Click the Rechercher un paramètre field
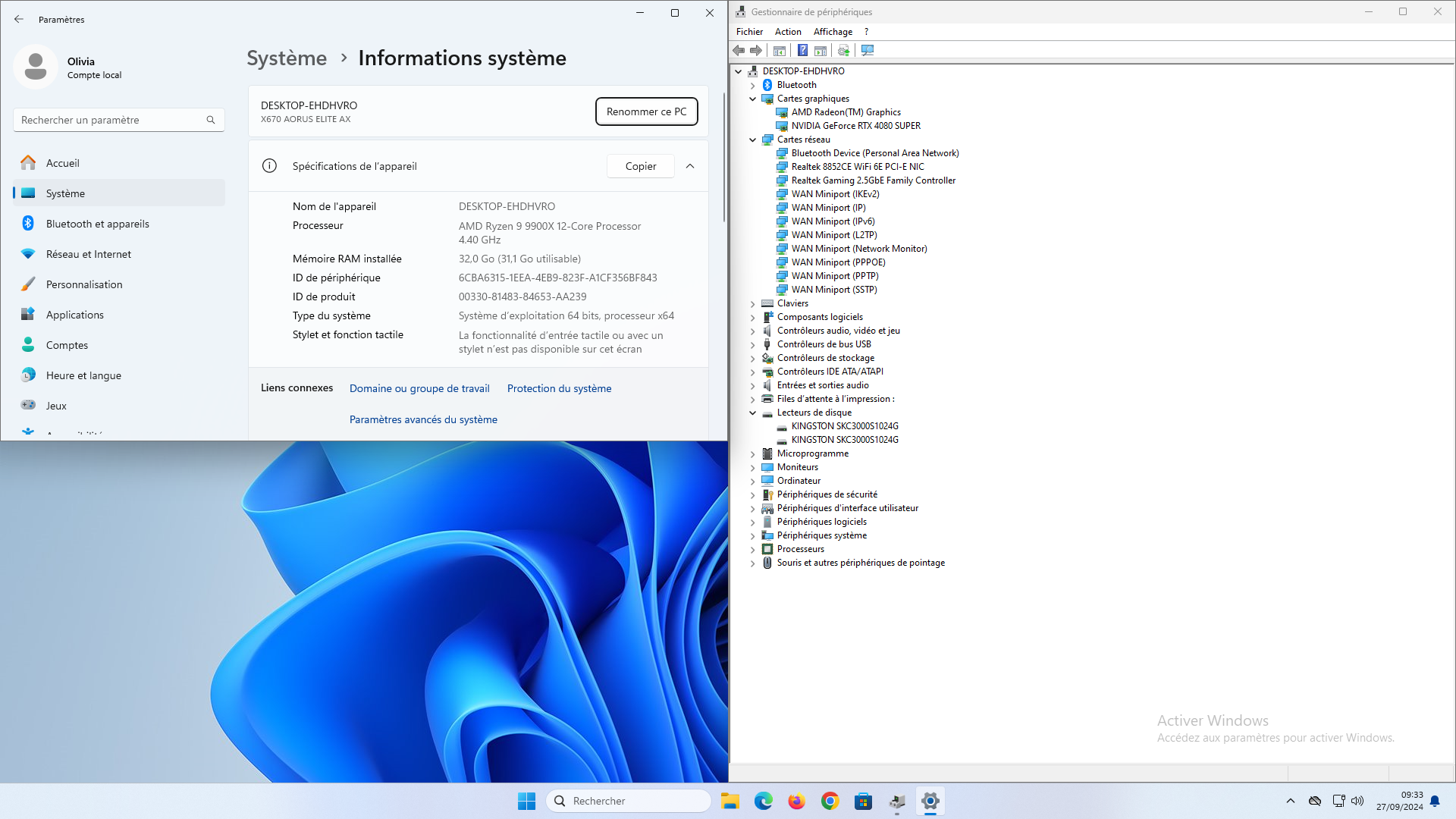This screenshot has width=1456, height=819. click(x=119, y=120)
